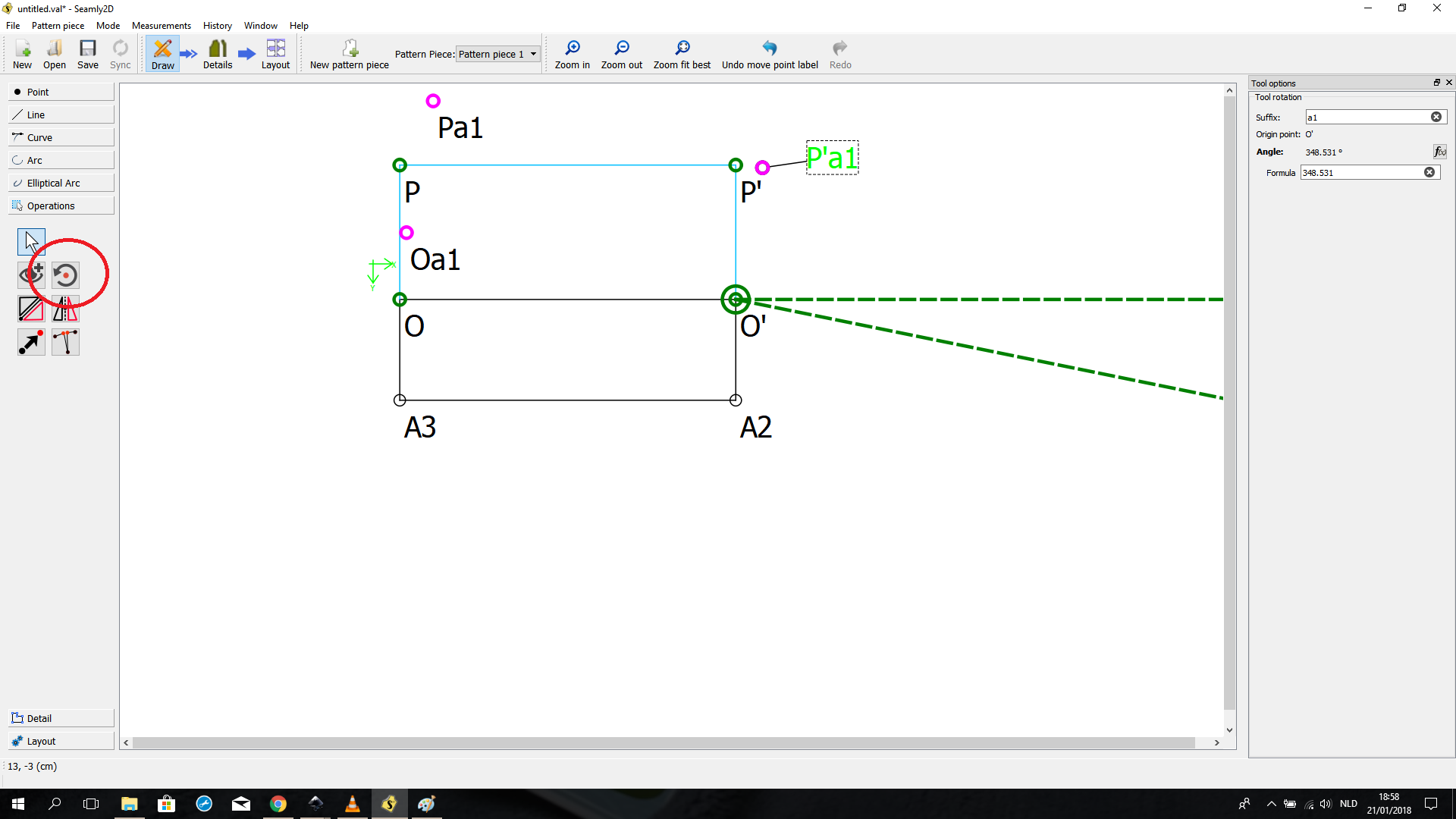
Task: Select the Move objects arrow tool
Action: tap(31, 342)
